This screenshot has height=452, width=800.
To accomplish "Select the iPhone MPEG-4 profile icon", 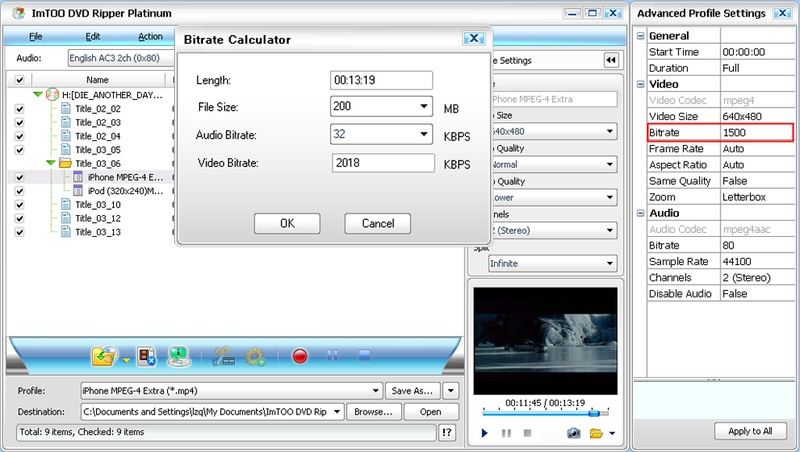I will 78,177.
